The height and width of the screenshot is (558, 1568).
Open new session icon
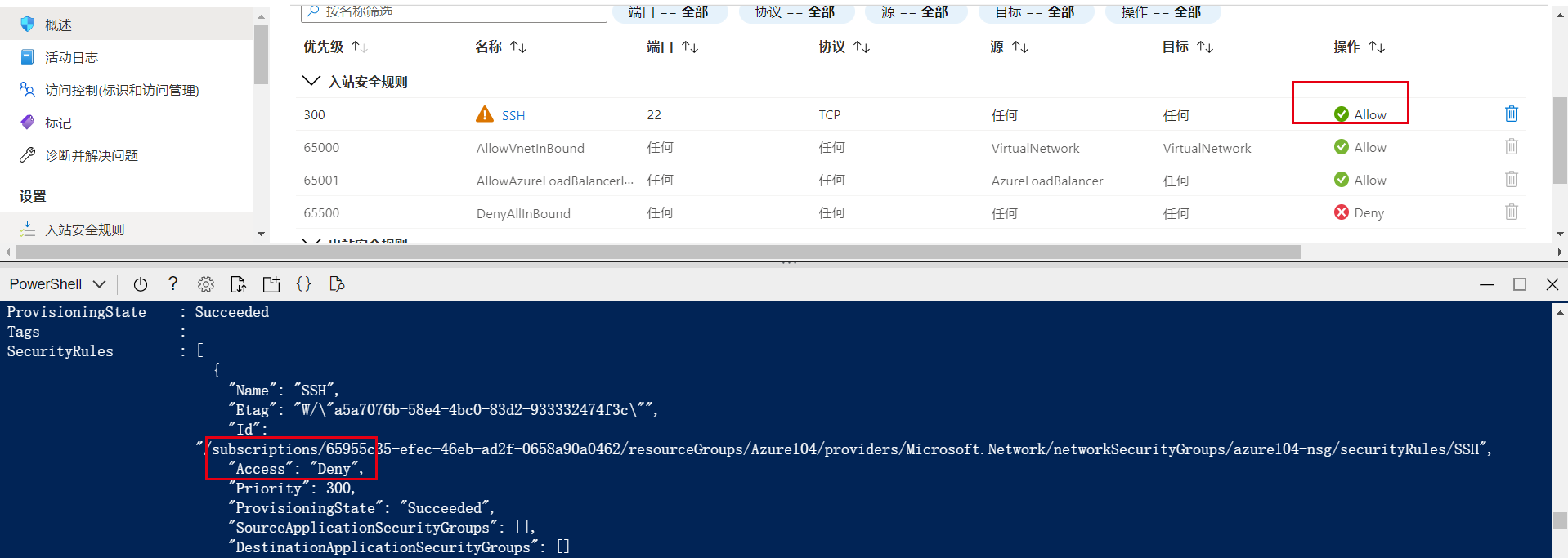click(x=271, y=284)
